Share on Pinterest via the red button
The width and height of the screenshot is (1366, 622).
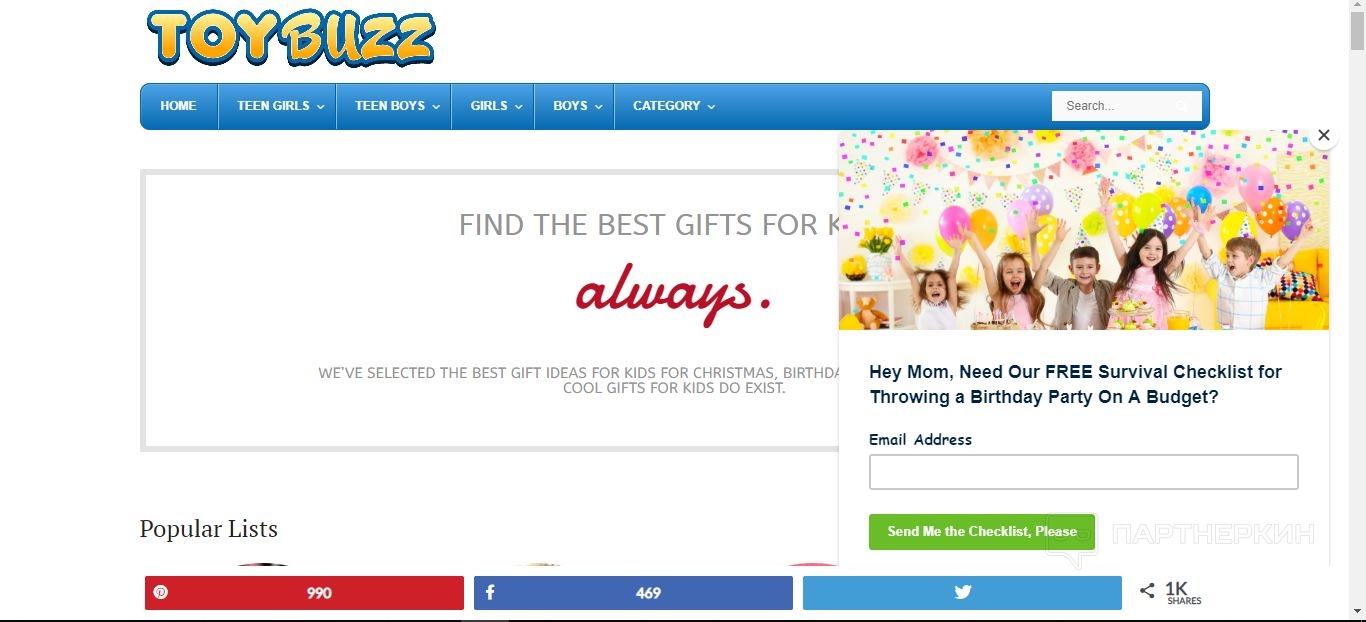[304, 593]
